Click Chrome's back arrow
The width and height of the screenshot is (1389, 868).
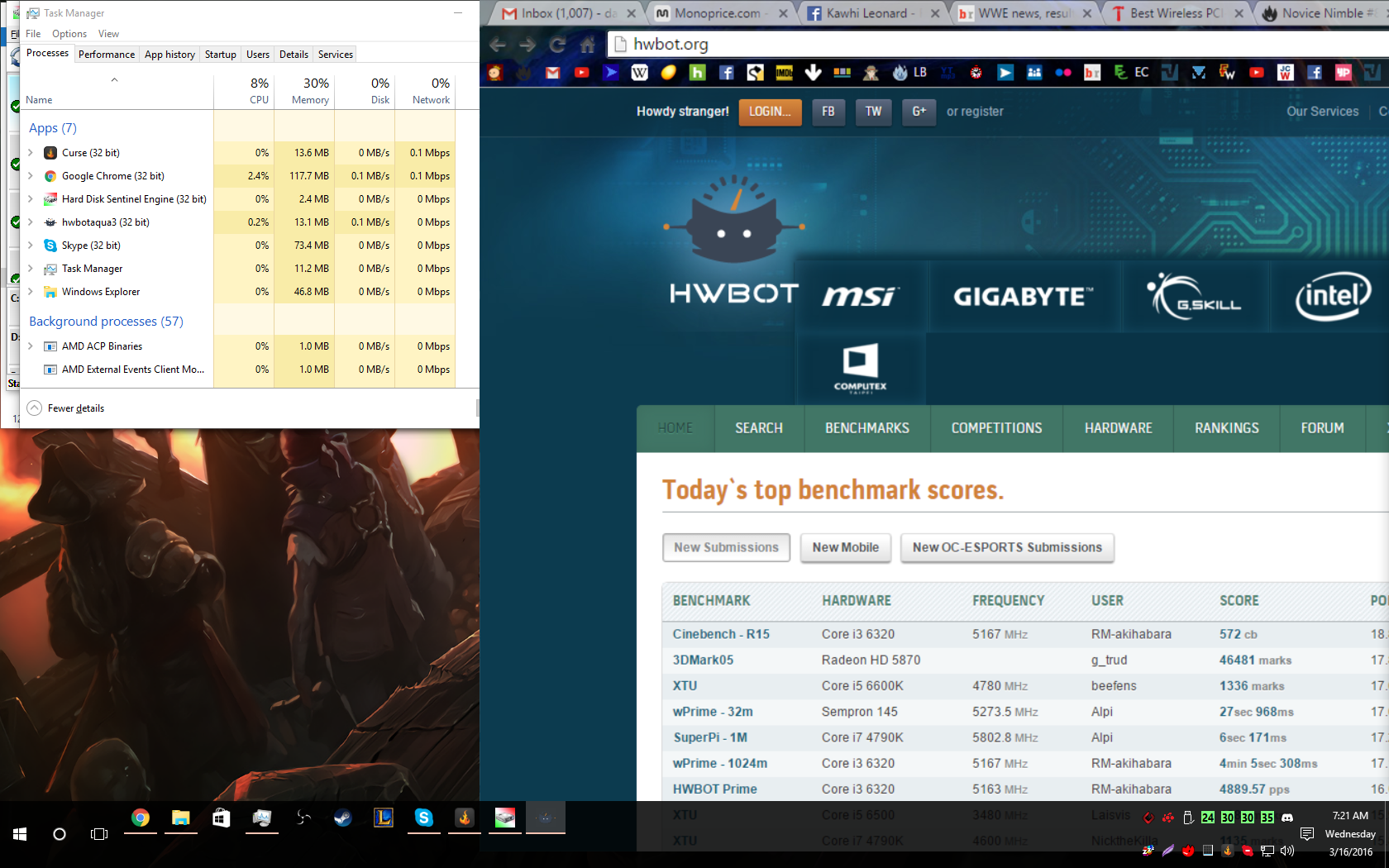point(498,45)
